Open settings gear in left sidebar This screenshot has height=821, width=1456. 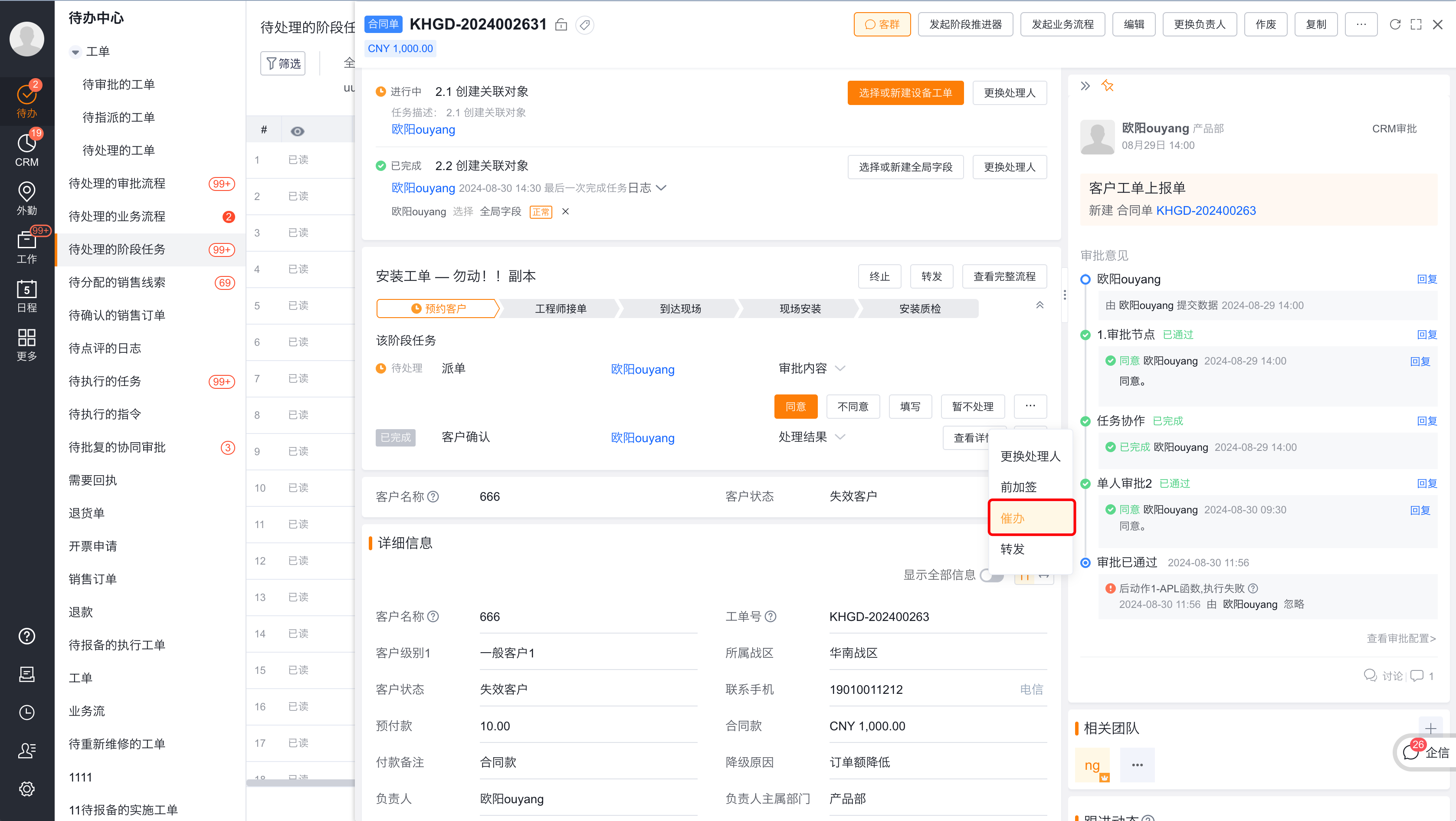(x=26, y=789)
